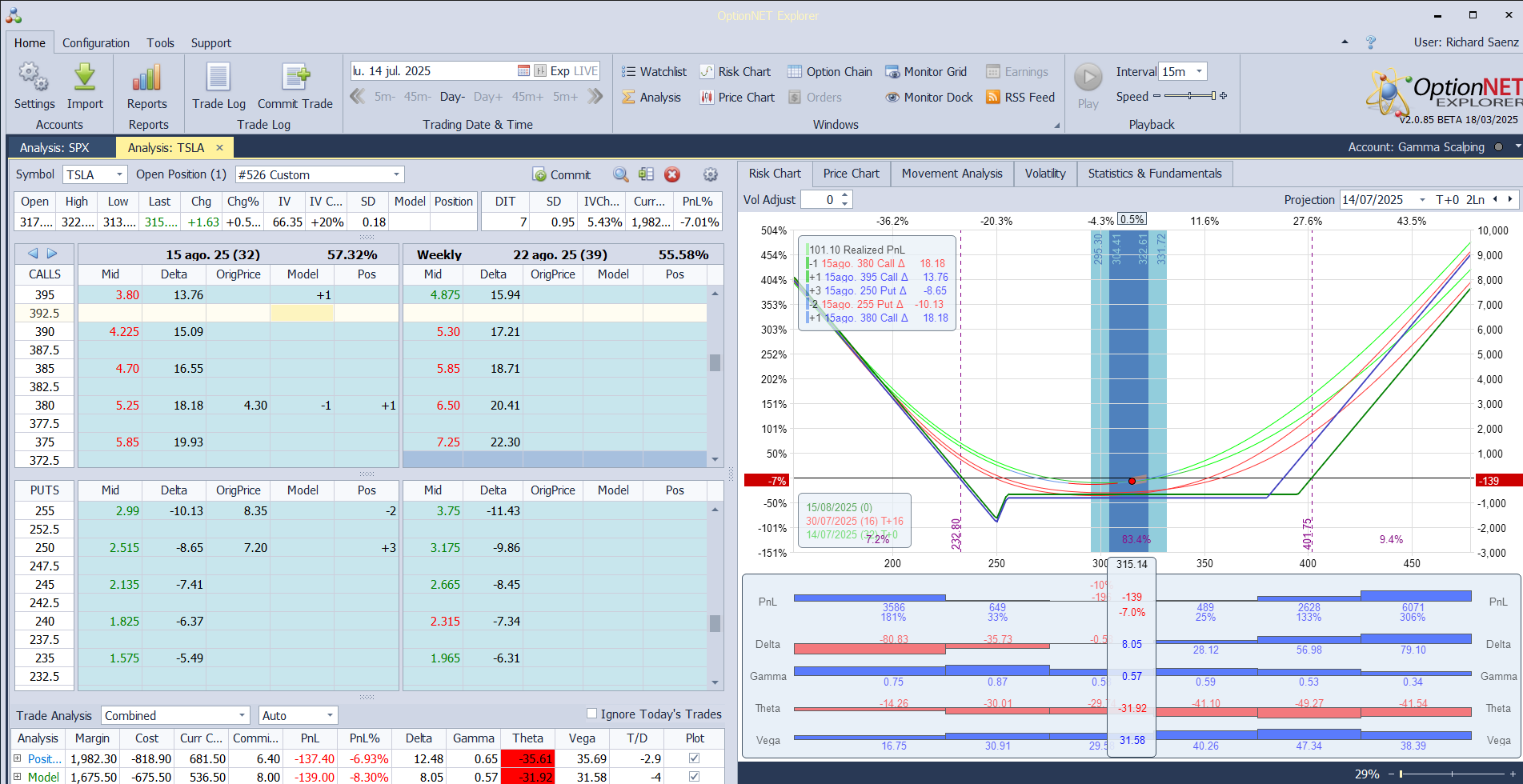The width and height of the screenshot is (1523, 784).
Task: Click the magnifier search icon near Commit
Action: click(620, 174)
